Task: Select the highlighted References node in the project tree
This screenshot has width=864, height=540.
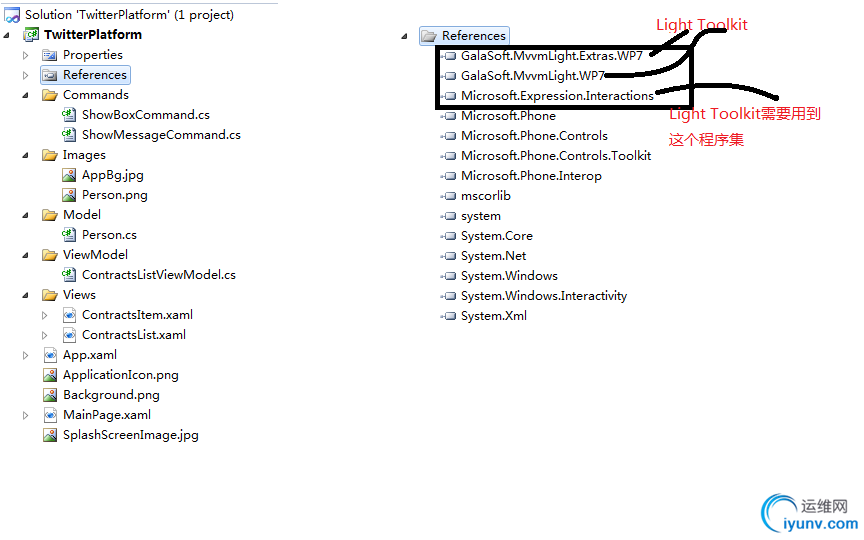Action: tap(85, 75)
